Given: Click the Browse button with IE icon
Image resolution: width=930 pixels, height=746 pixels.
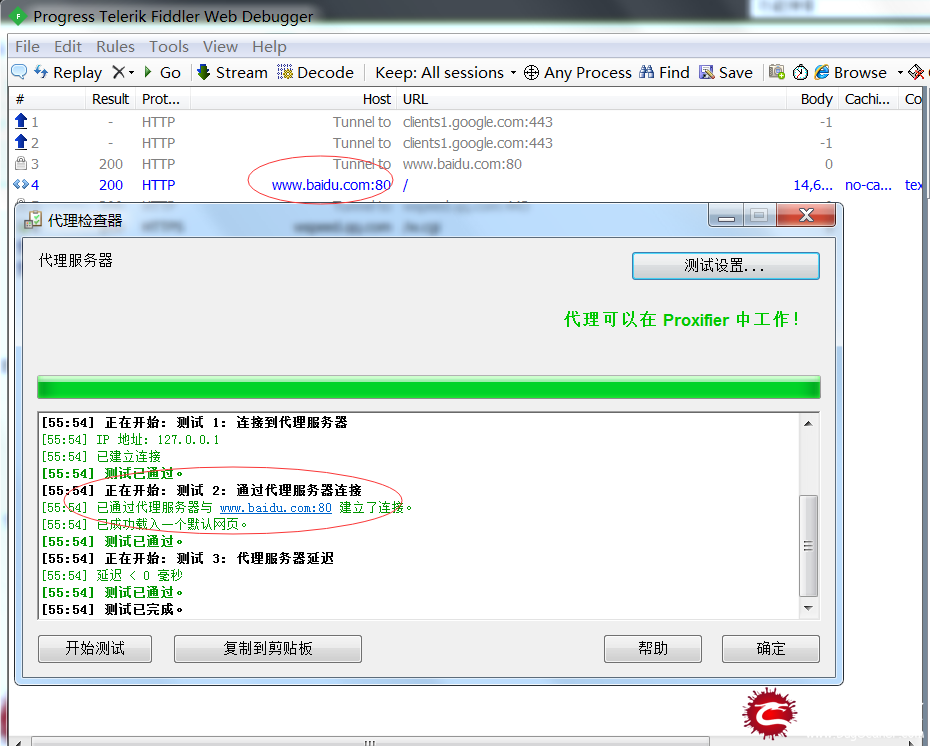Looking at the screenshot, I should [851, 72].
